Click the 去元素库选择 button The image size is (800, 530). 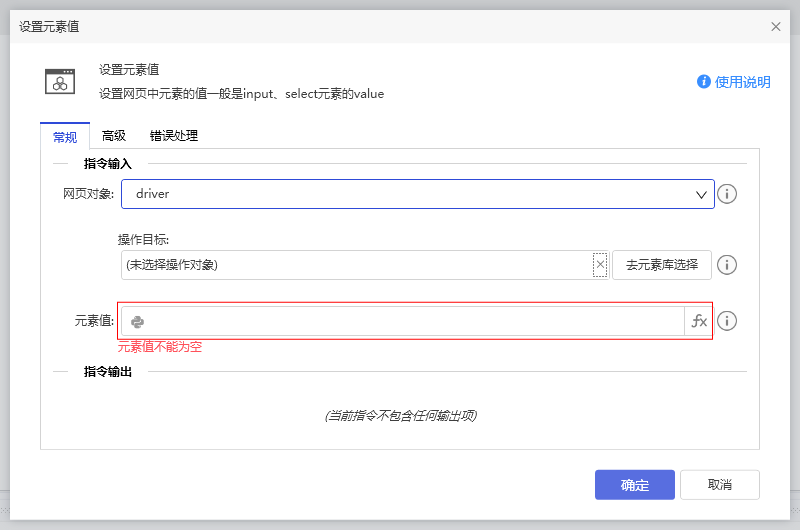coord(662,265)
